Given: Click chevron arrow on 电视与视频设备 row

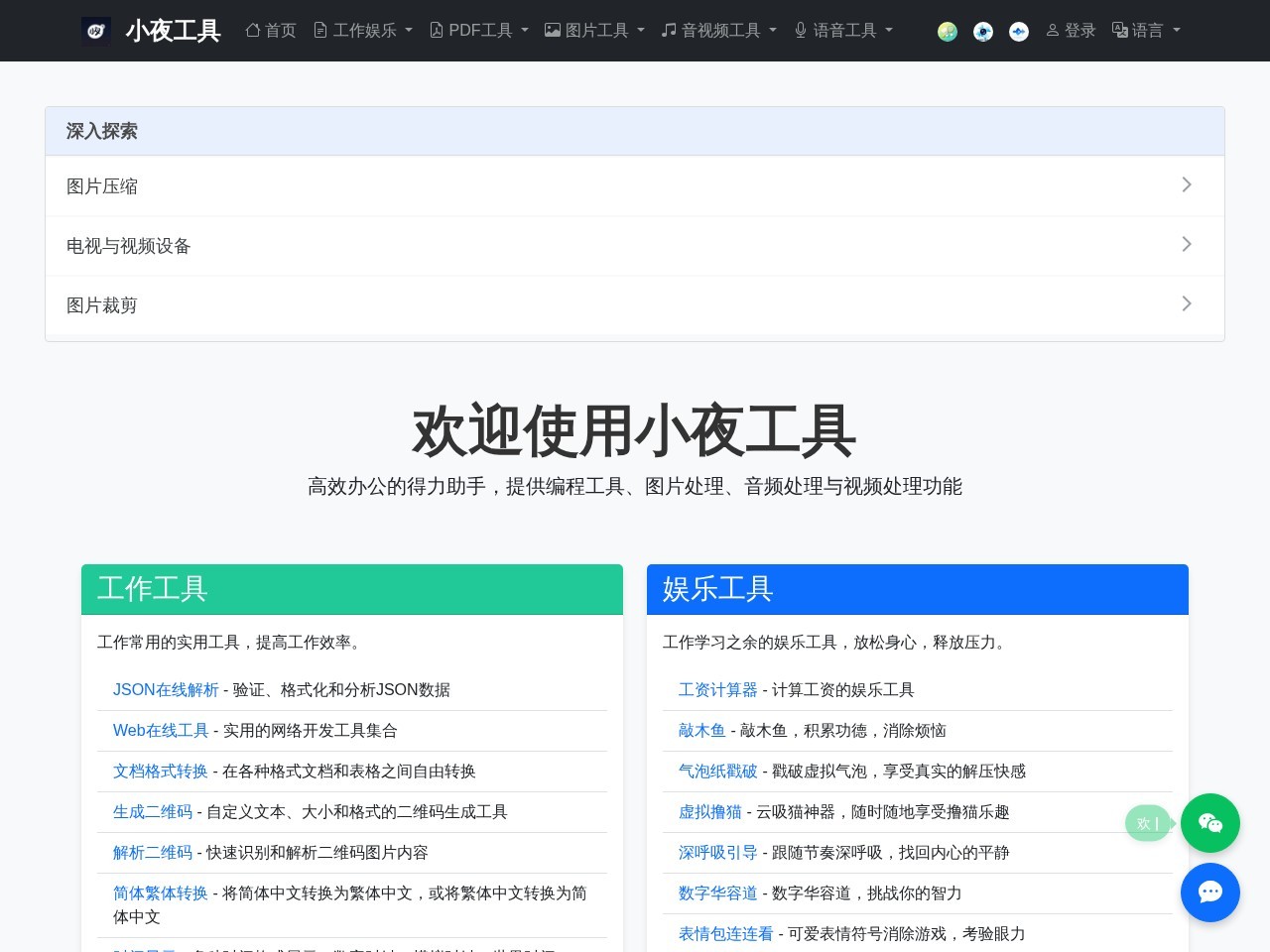Looking at the screenshot, I should coord(1187,245).
